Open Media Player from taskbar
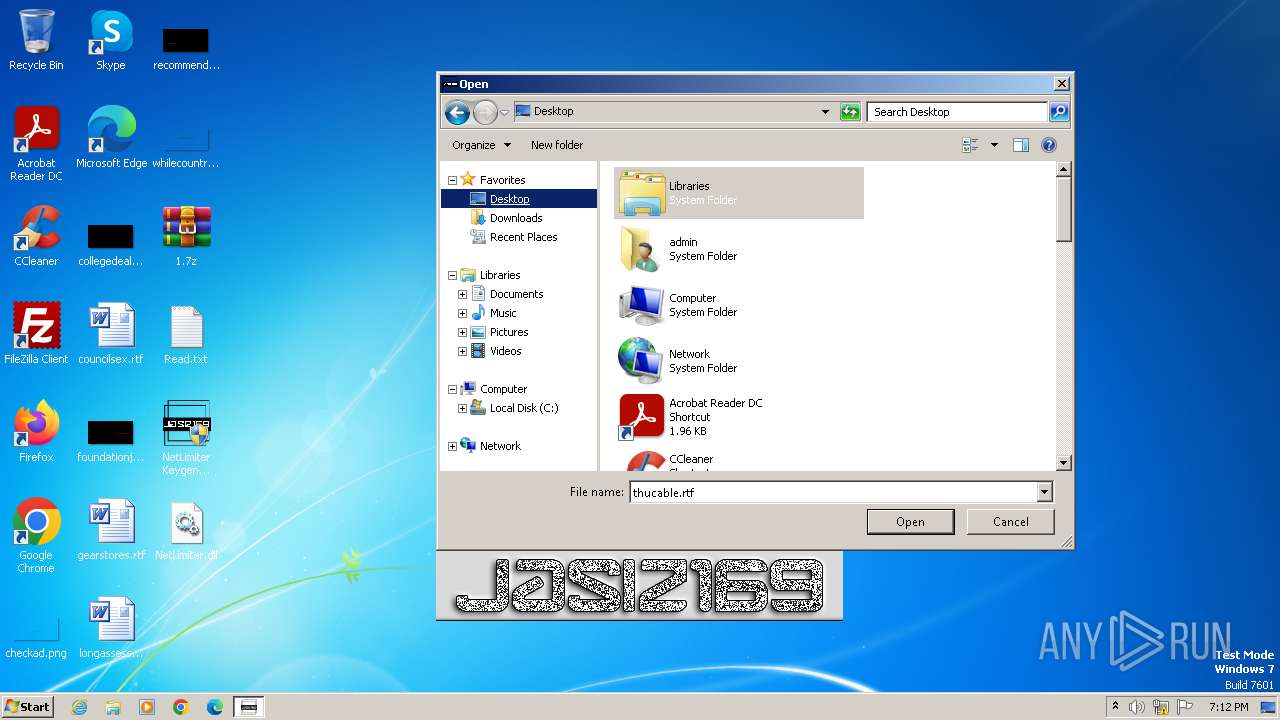This screenshot has height=720, width=1280. [147, 707]
